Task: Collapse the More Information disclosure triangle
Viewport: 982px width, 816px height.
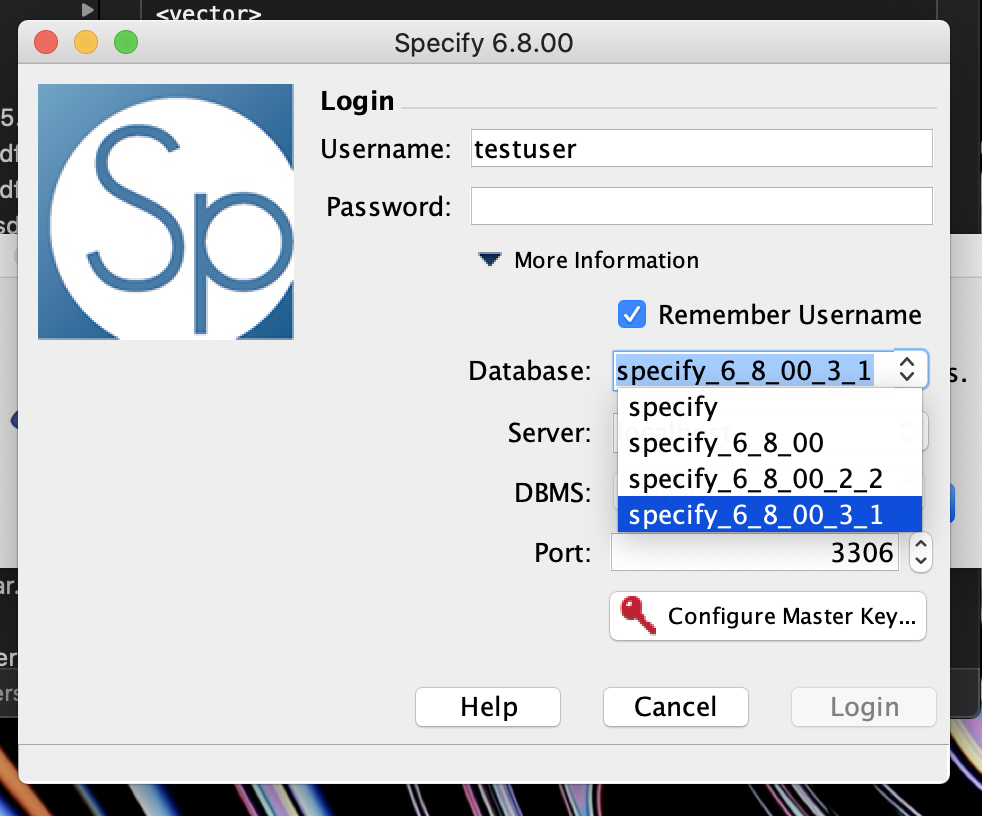Action: 489,259
